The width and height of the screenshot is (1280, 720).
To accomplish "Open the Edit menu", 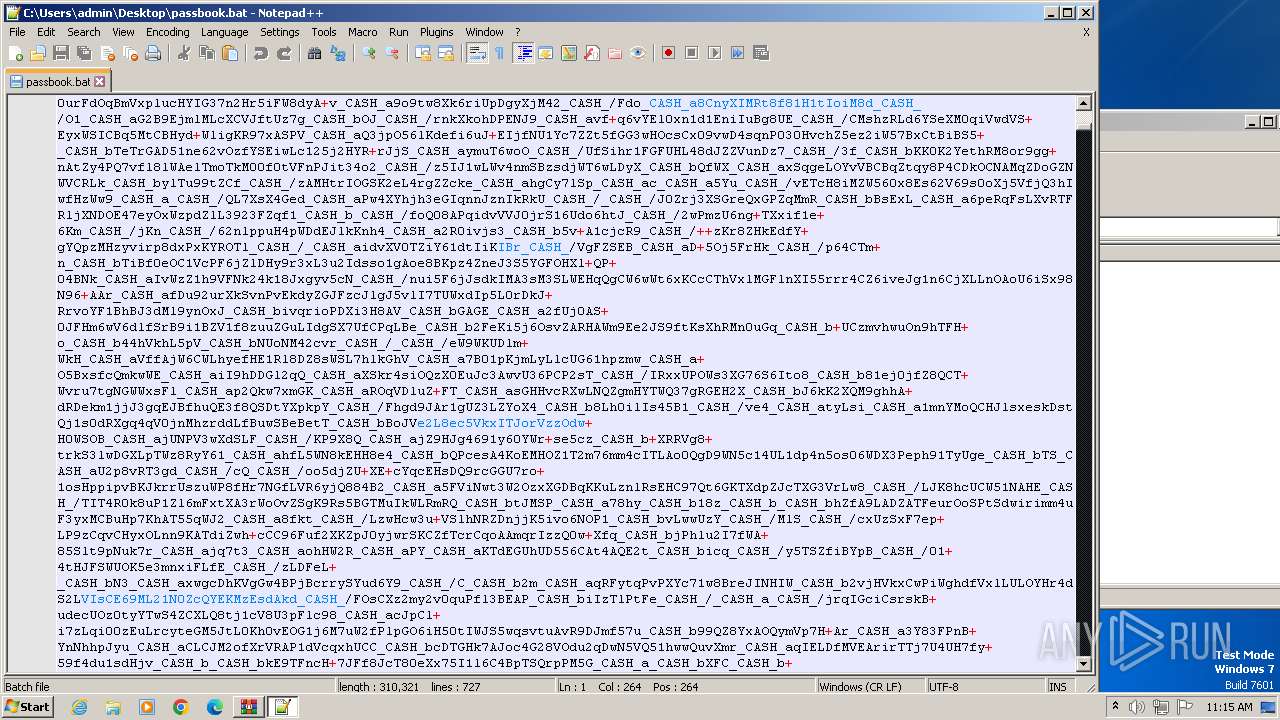I will click(46, 32).
